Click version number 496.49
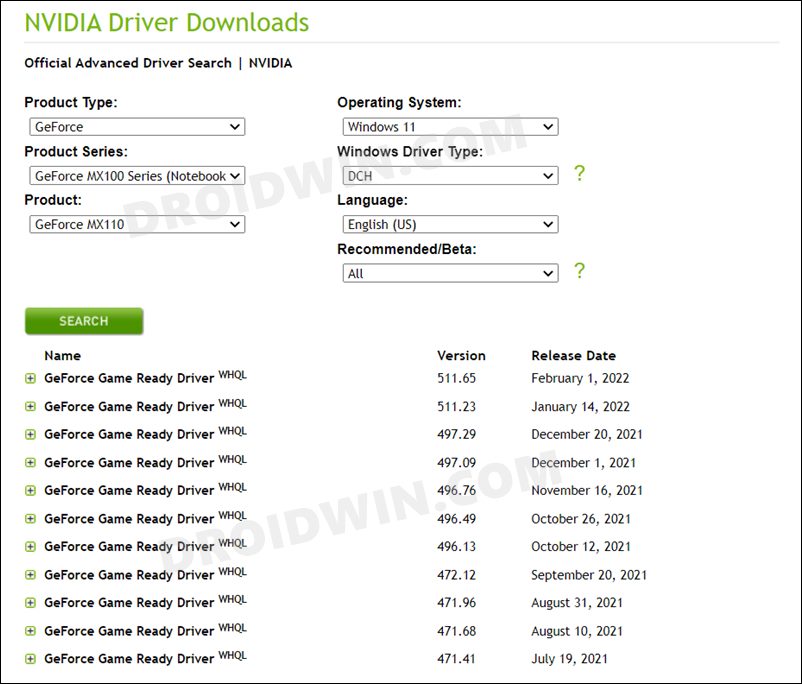Screen dimensions: 802x684 [x=456, y=519]
